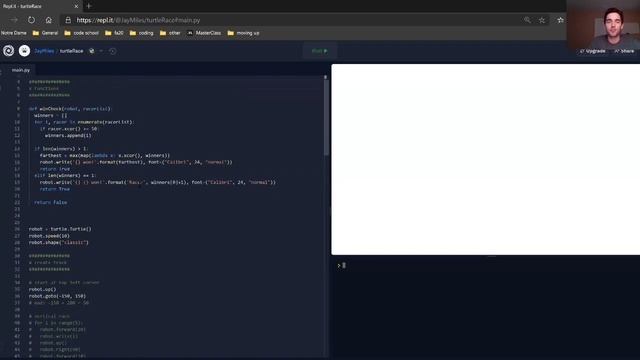Click the white turtle output canvas
Screen dimensions: 640x360
(486, 159)
